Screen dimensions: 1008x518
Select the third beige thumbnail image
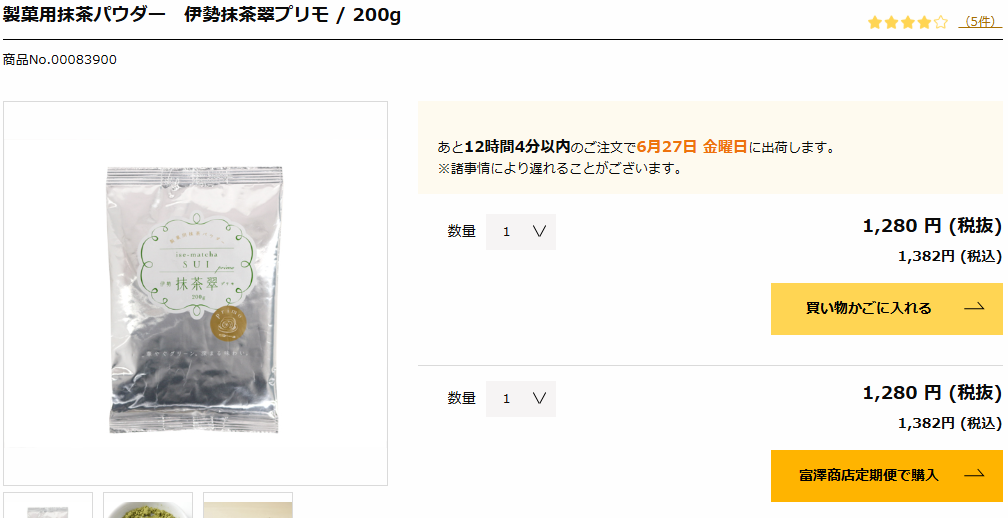click(x=248, y=505)
